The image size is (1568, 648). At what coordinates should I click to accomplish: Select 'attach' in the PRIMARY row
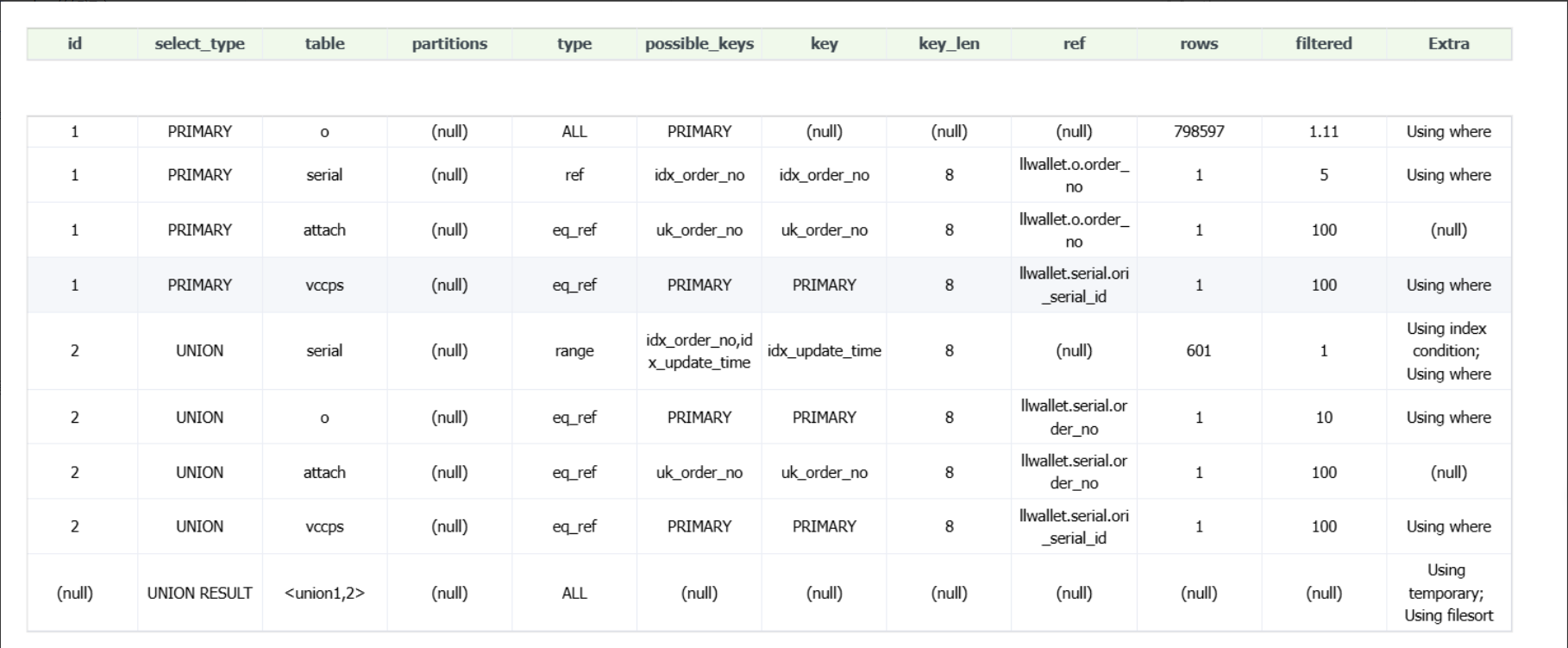point(324,230)
